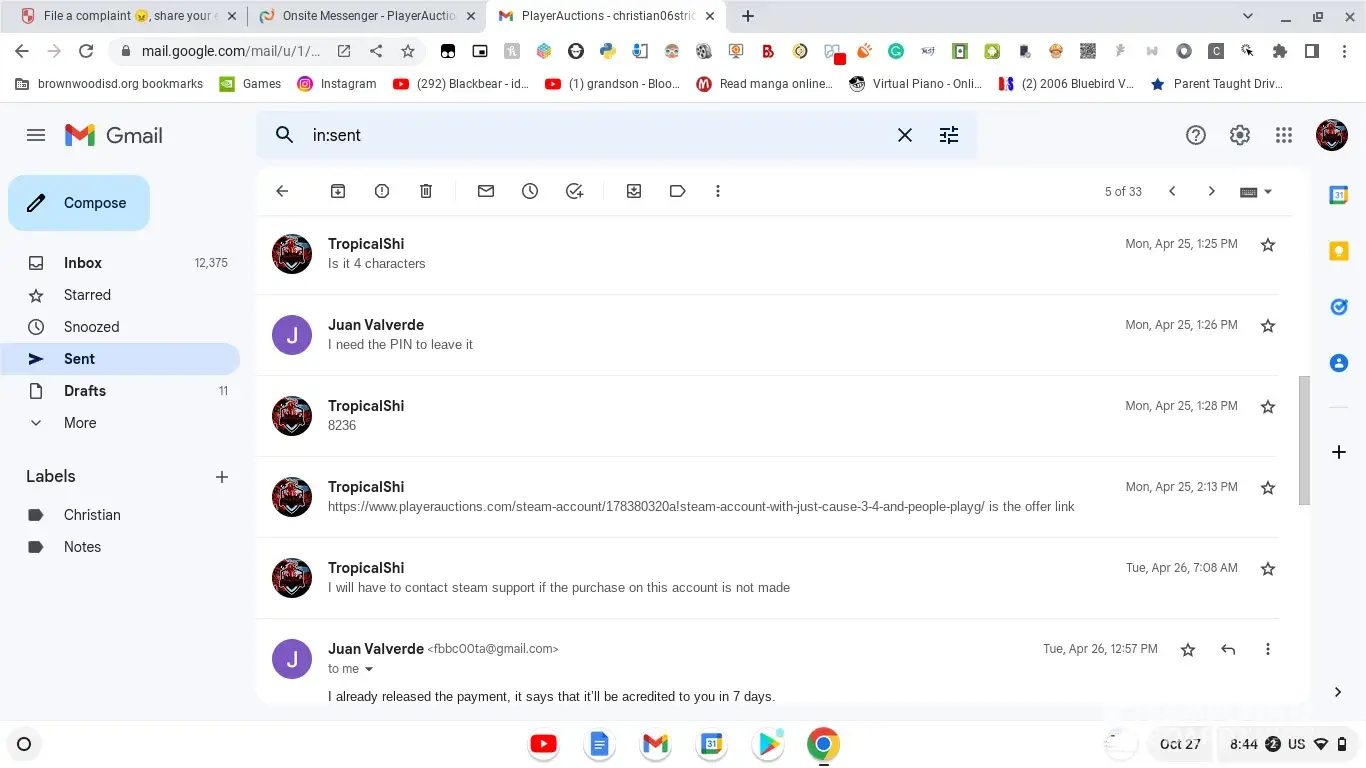
Task: Go to the older conversation
Action: [1212, 191]
